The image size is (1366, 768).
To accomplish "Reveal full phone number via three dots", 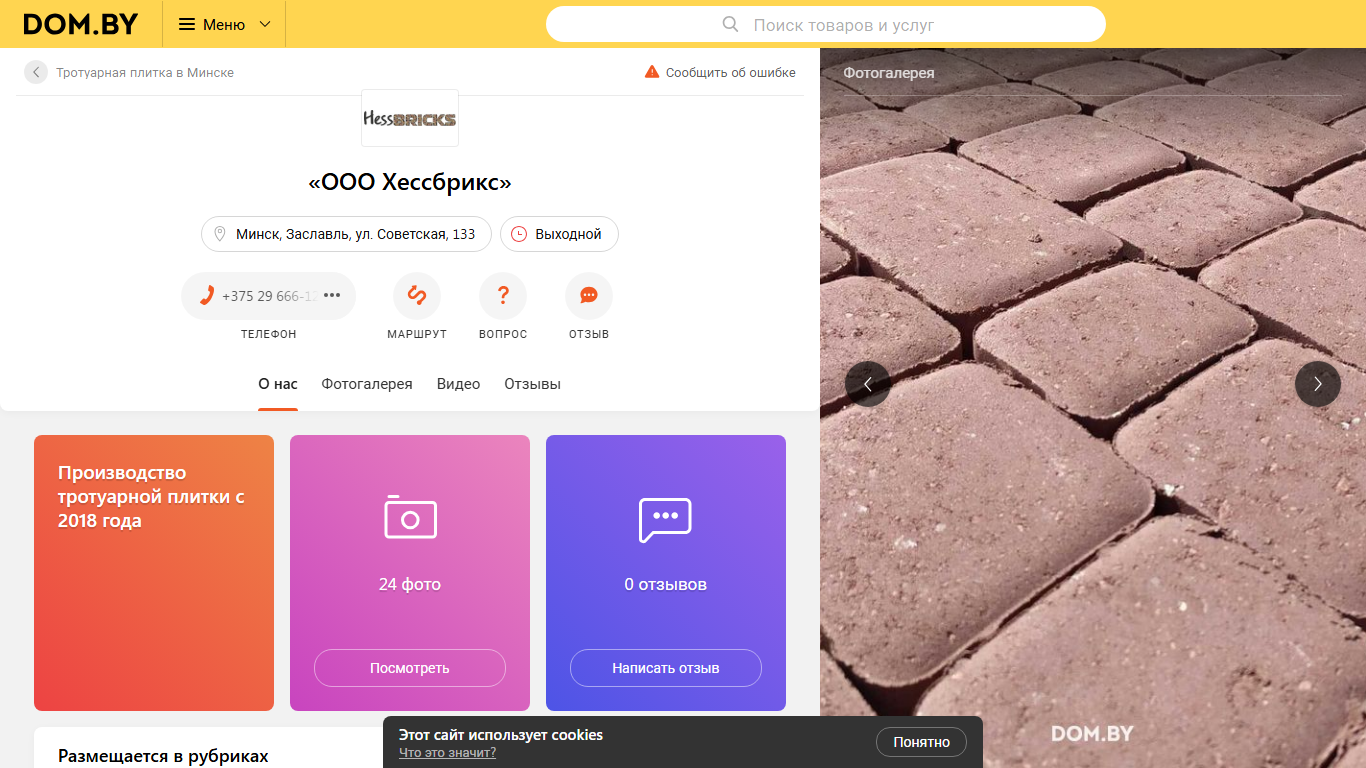I will 332,295.
